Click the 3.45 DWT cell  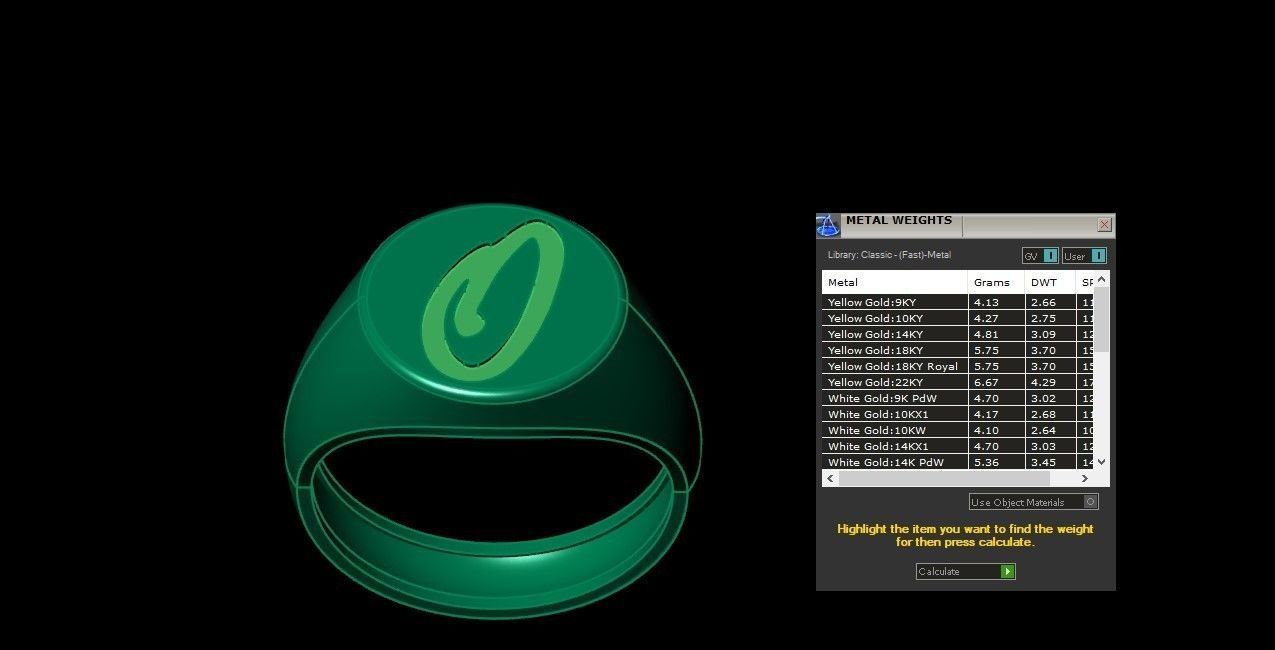click(1050, 462)
